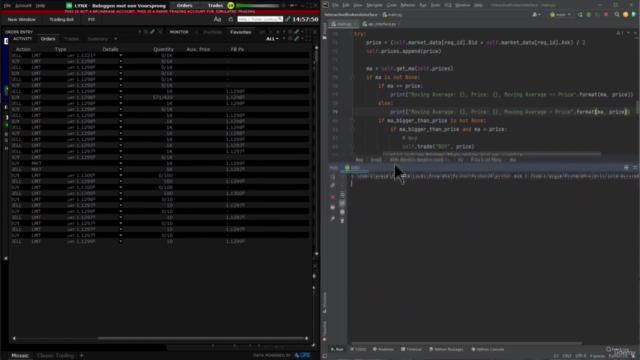Click the PyCharm Debug bug icon
This screenshot has width=640, height=360.
coord(589,15)
